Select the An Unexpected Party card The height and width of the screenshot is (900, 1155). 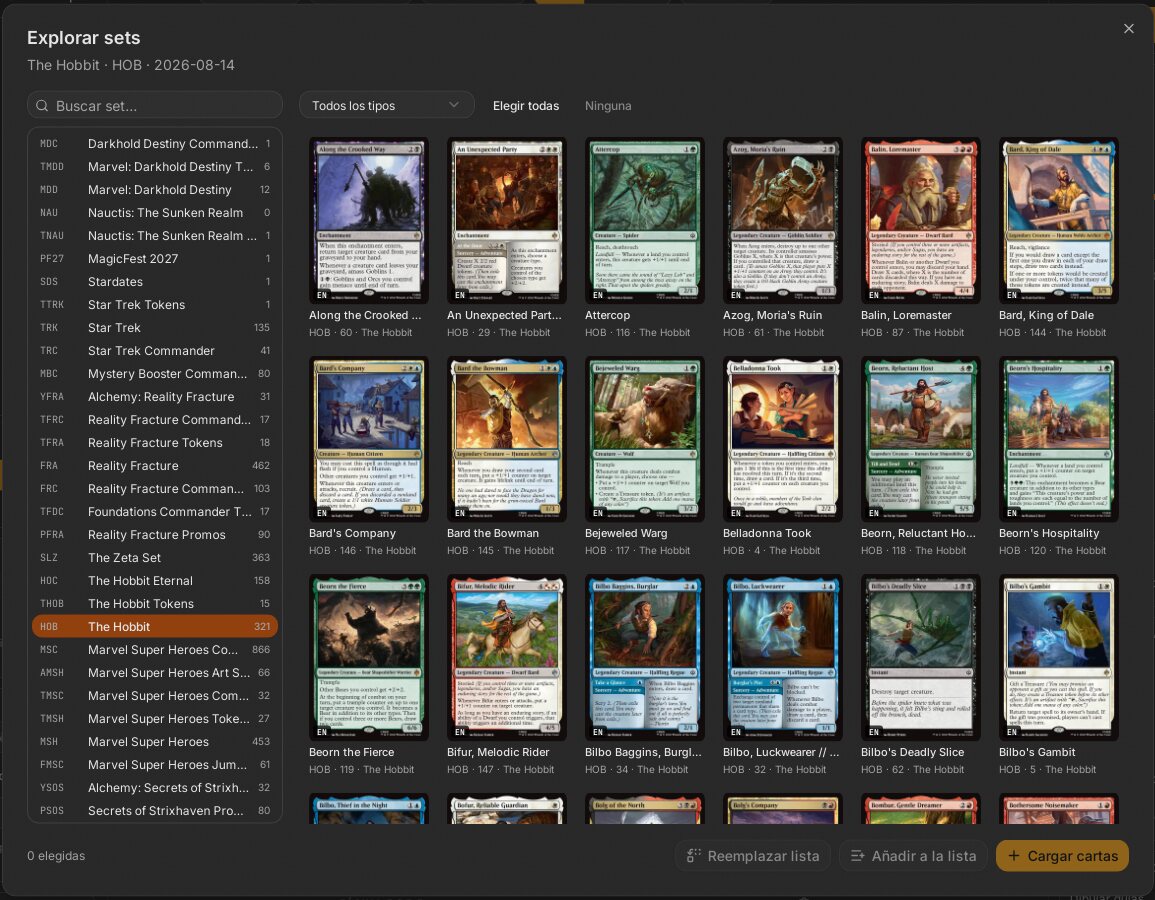pyautogui.click(x=506, y=220)
